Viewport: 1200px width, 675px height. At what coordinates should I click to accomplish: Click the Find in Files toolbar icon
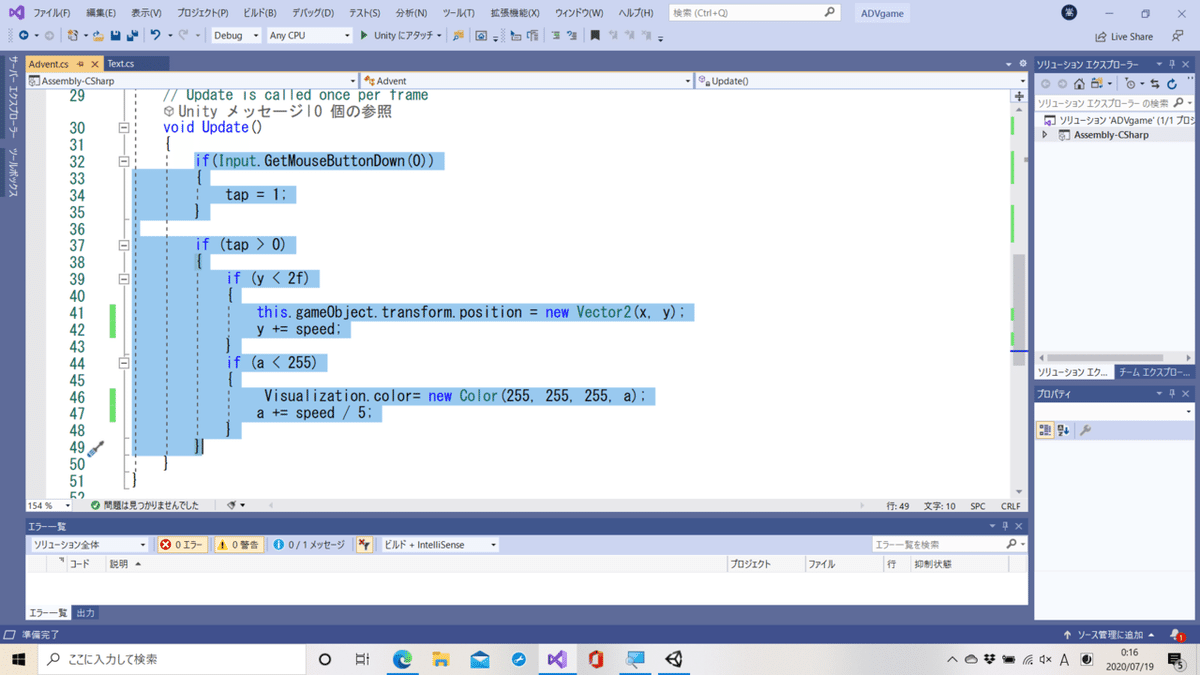tap(458, 35)
